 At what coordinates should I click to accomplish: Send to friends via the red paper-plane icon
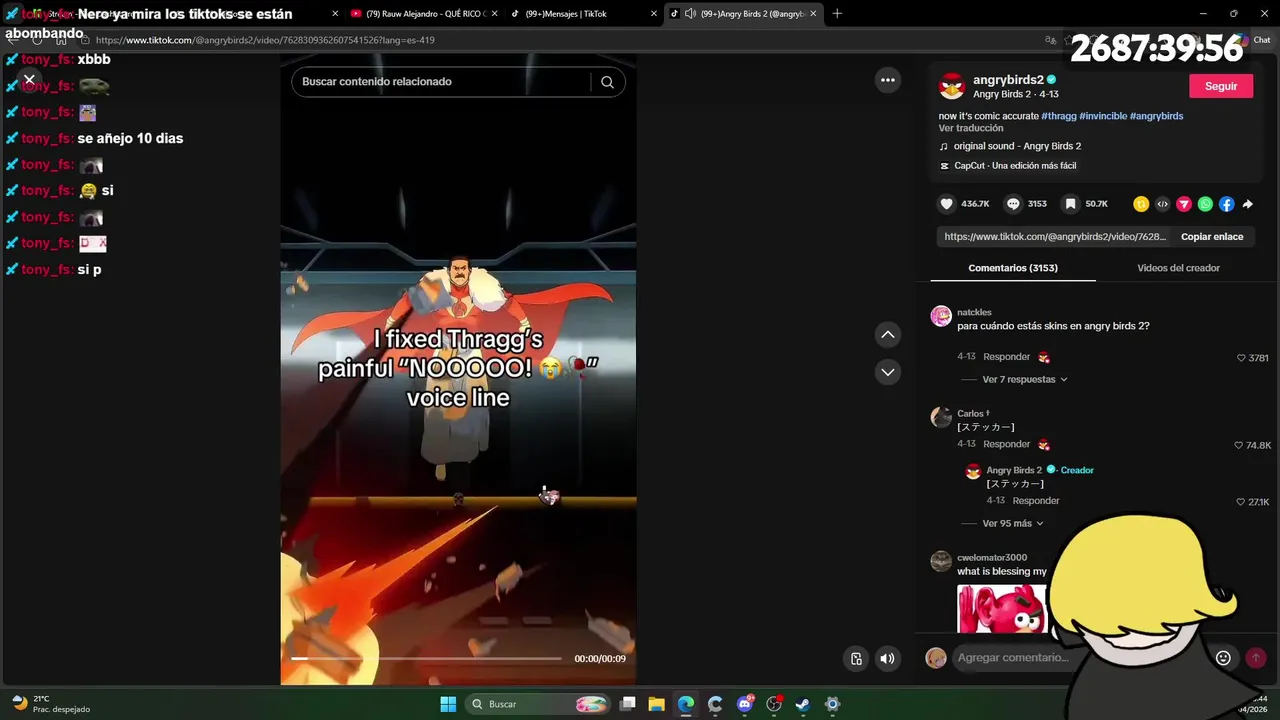pyautogui.click(x=1184, y=204)
